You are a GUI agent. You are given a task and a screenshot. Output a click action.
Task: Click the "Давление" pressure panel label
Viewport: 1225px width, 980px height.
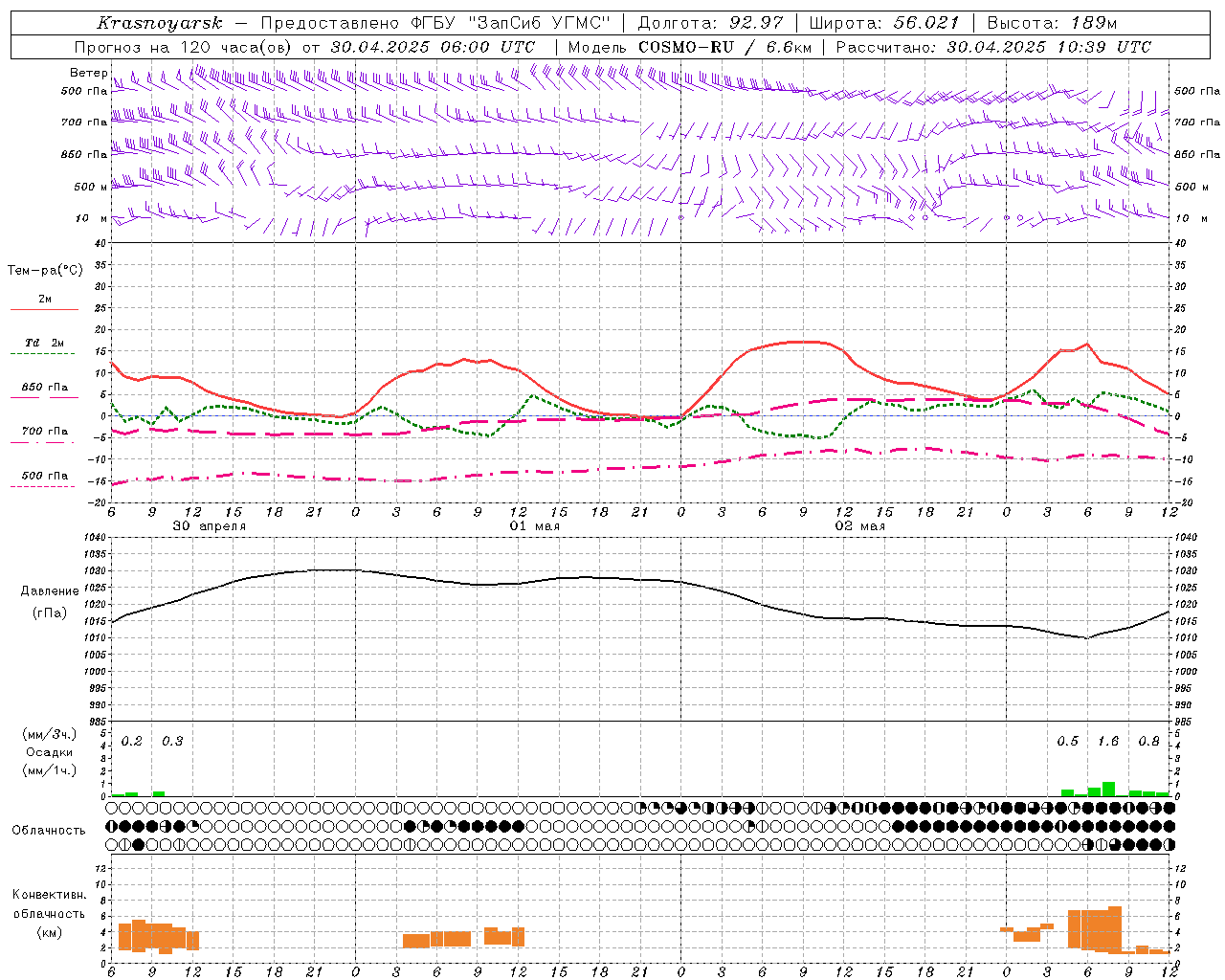click(50, 591)
